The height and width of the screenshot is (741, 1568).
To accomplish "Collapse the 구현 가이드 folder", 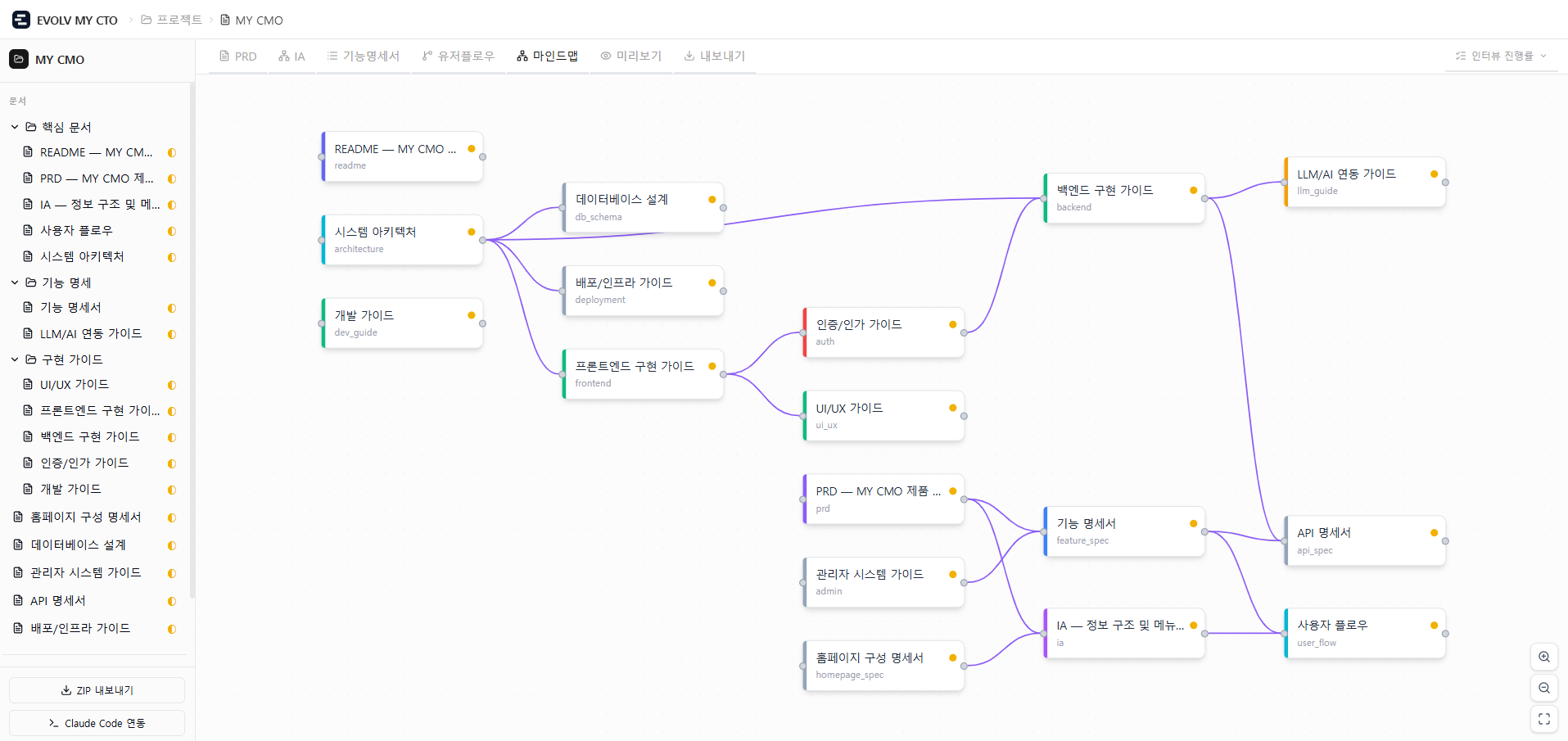I will (15, 359).
